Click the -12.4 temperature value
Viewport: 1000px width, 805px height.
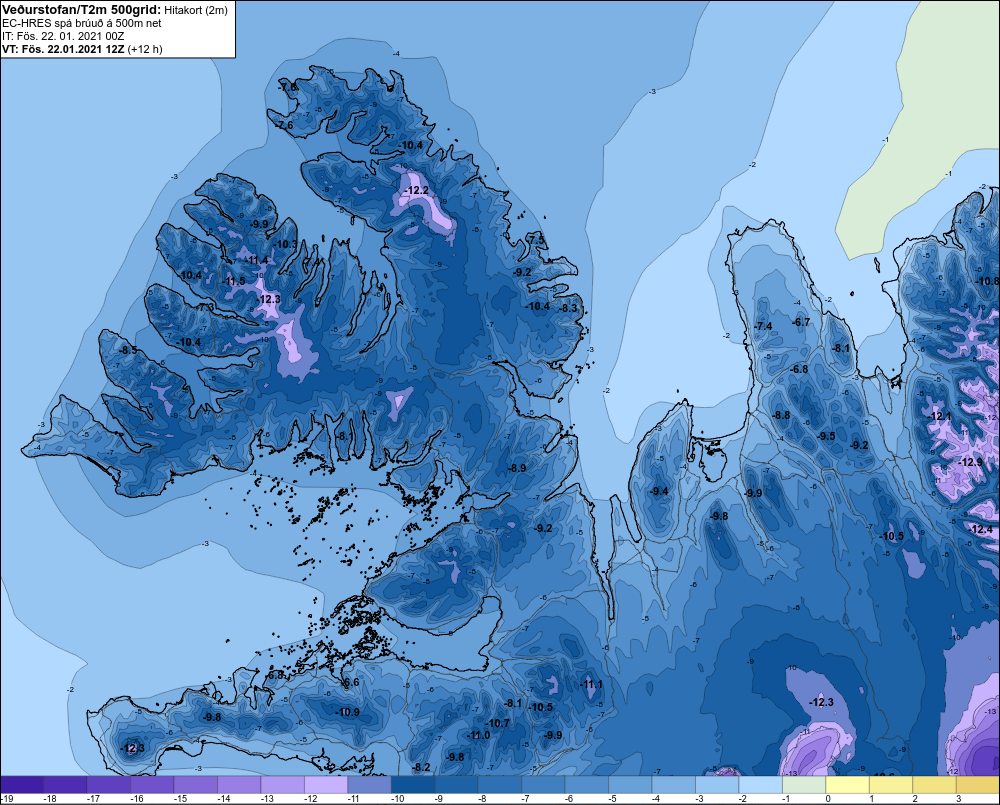tap(981, 529)
